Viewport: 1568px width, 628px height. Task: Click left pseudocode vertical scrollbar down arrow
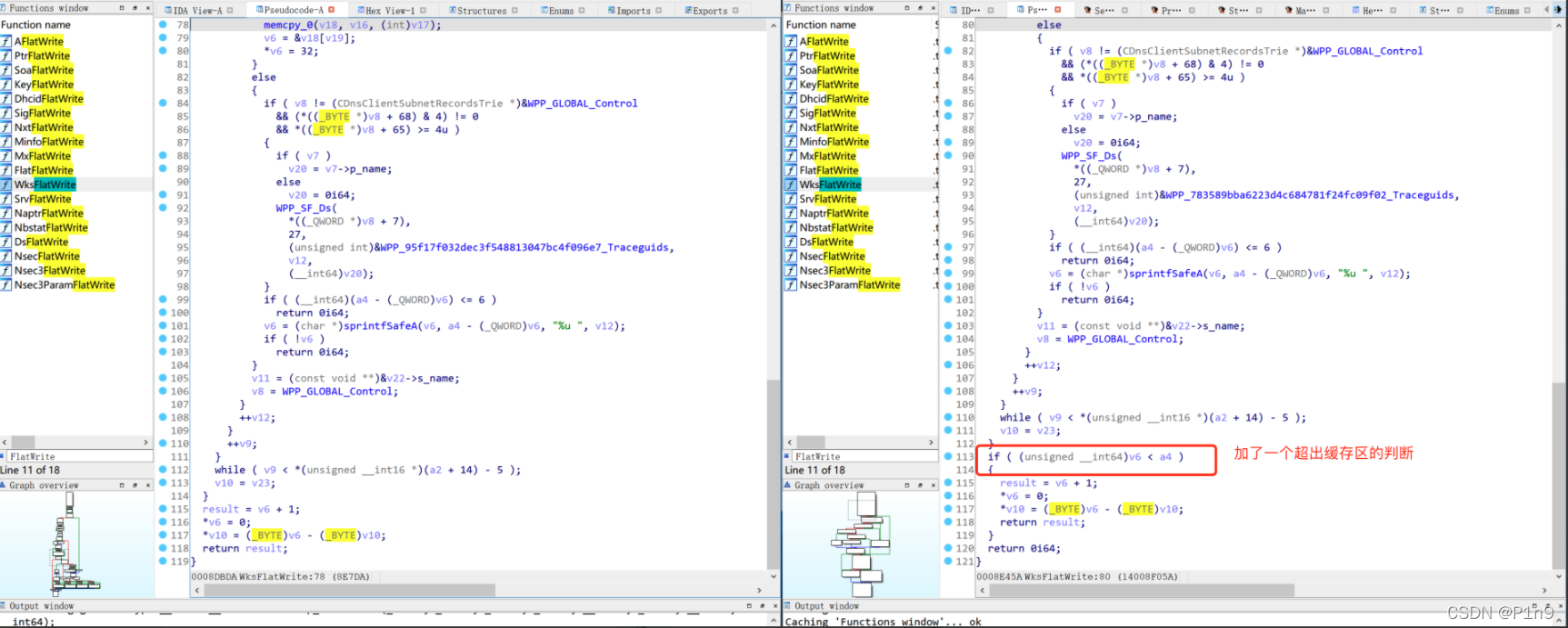tap(774, 576)
